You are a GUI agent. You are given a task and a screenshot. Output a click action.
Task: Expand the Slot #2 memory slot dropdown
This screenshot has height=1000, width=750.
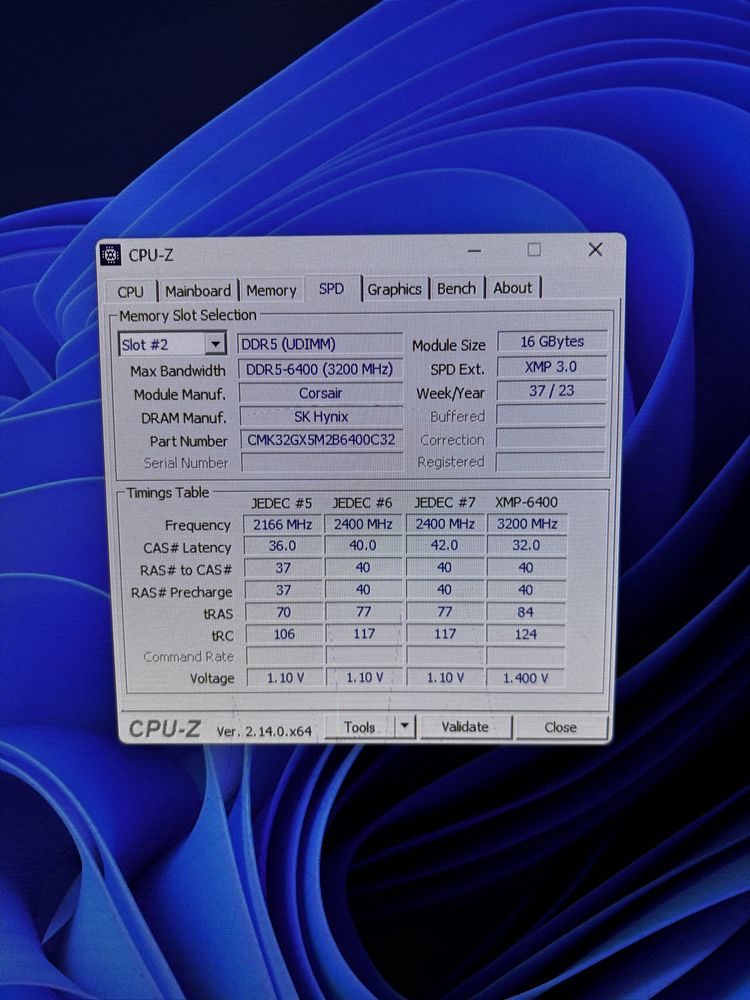(216, 344)
